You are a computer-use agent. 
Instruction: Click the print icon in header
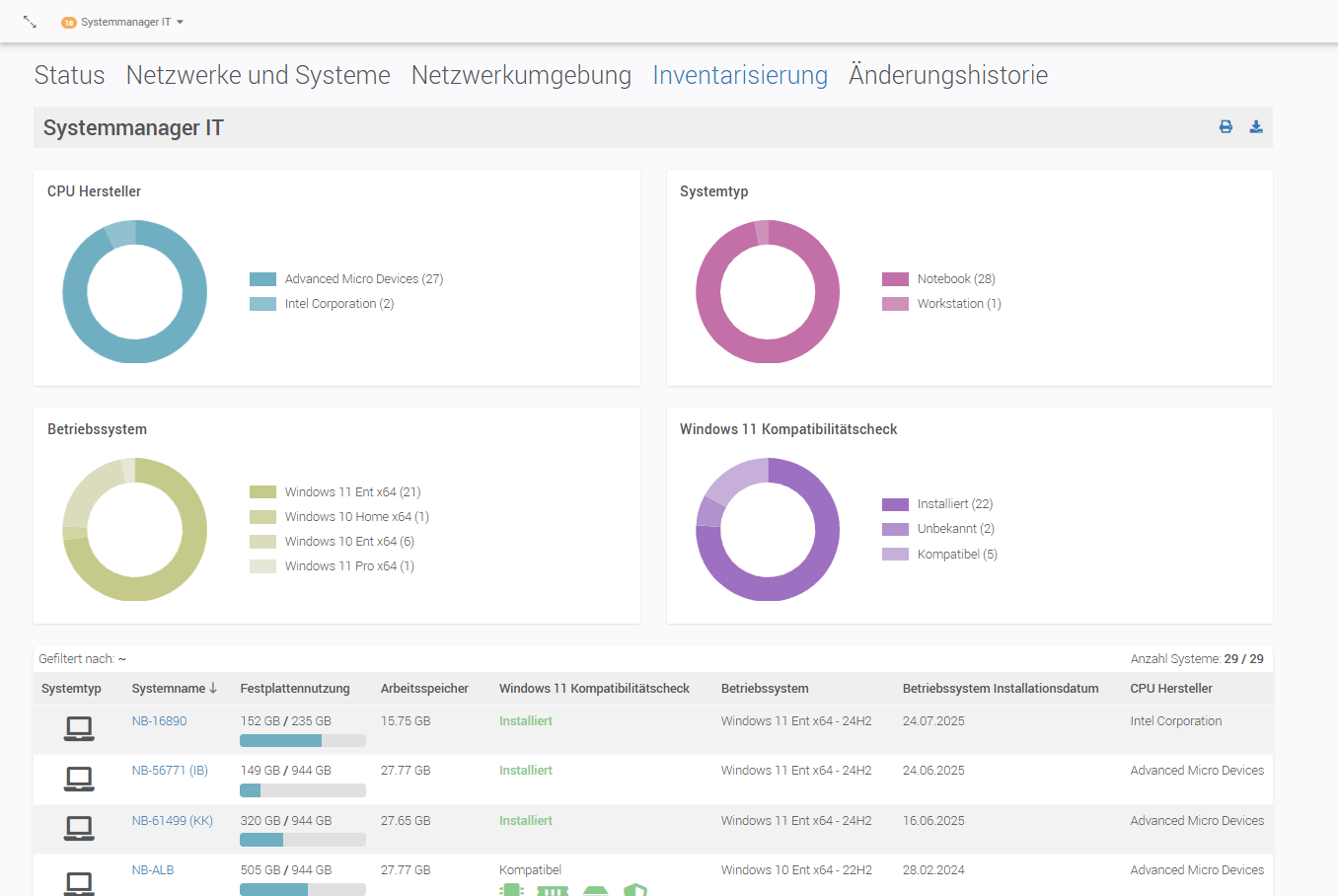1226,126
